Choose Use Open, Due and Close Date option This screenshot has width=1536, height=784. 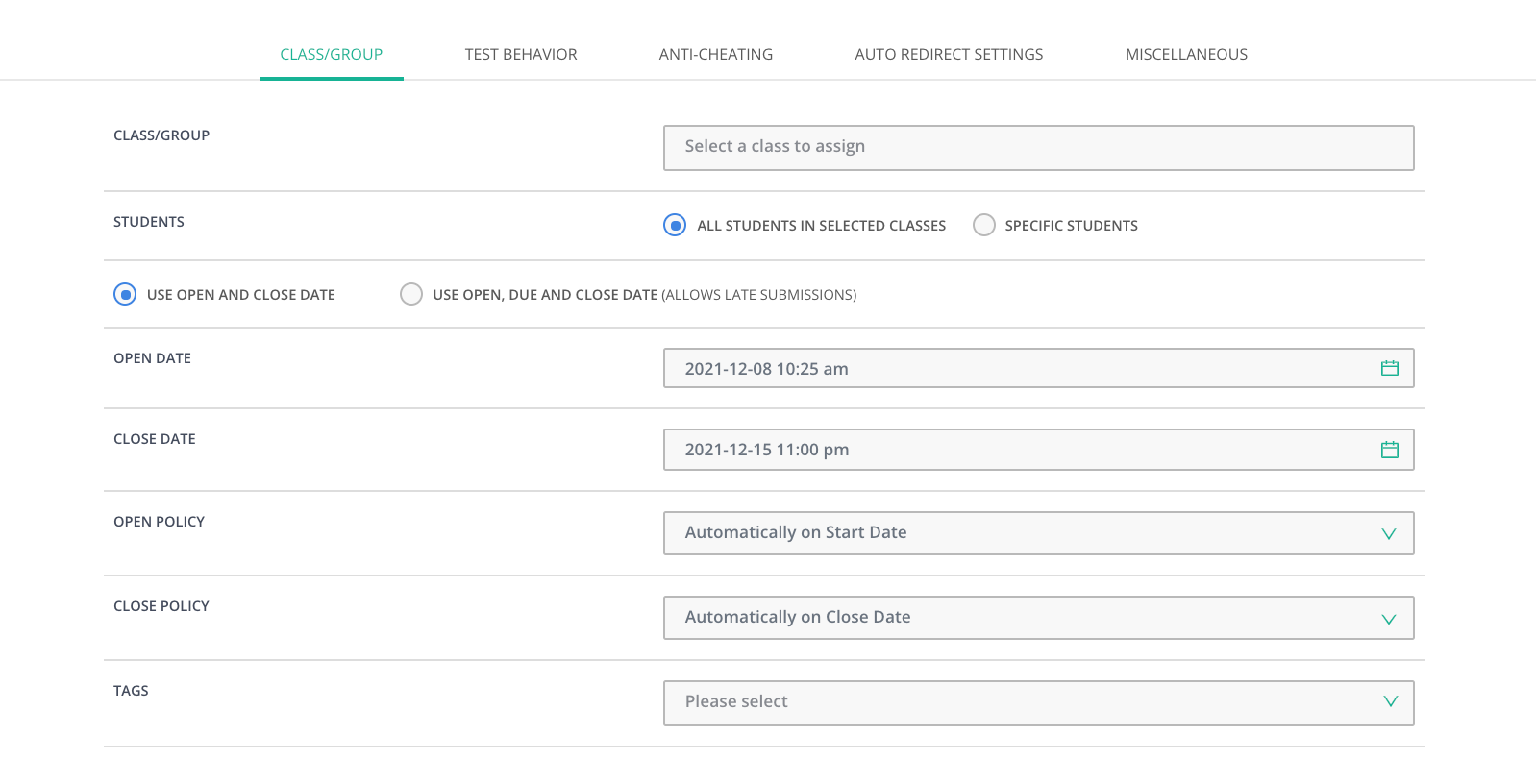(x=411, y=294)
